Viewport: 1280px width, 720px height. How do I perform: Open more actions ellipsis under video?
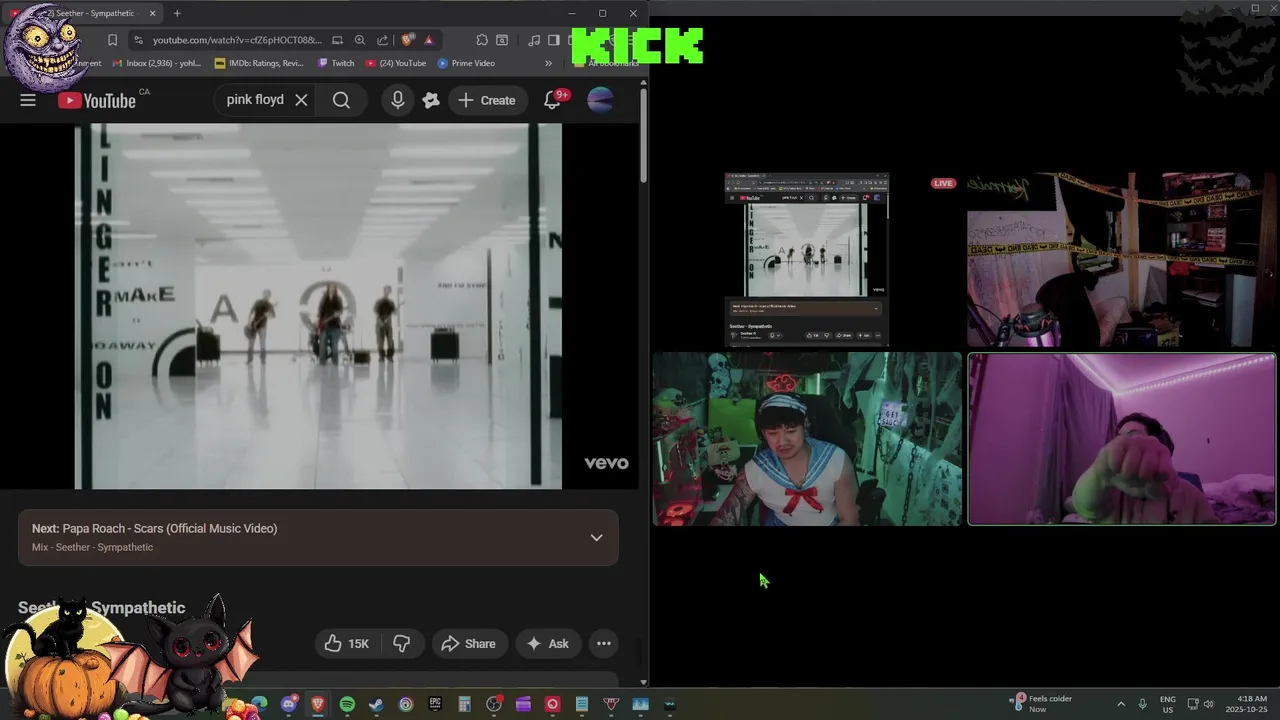pos(604,644)
